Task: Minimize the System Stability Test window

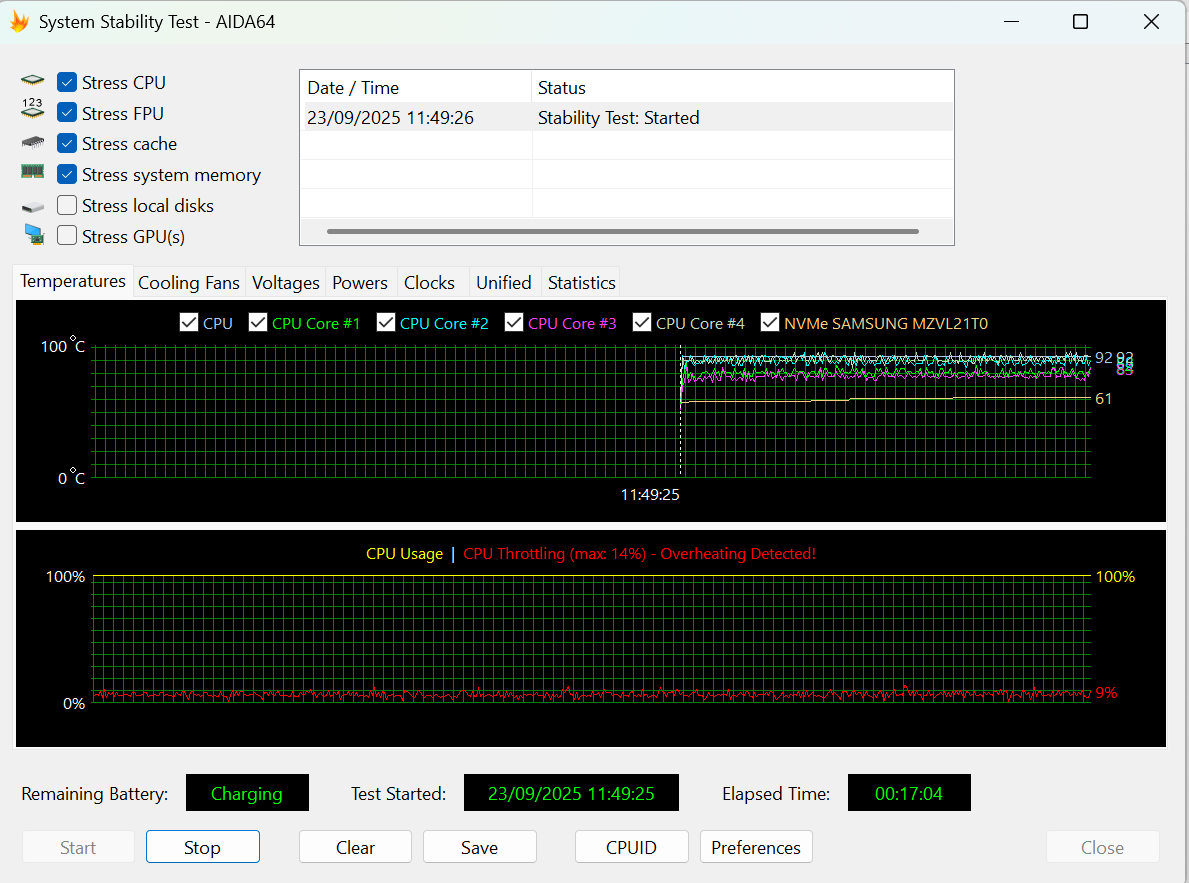Action: click(1011, 21)
